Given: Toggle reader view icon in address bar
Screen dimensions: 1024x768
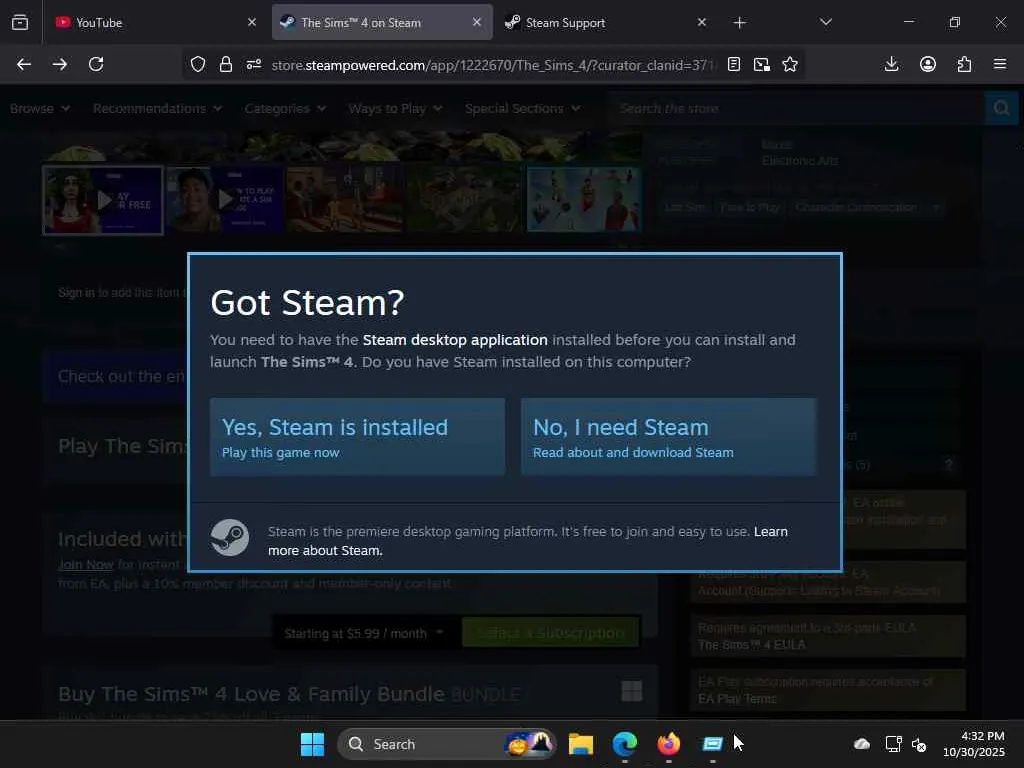Looking at the screenshot, I should (x=733, y=64).
